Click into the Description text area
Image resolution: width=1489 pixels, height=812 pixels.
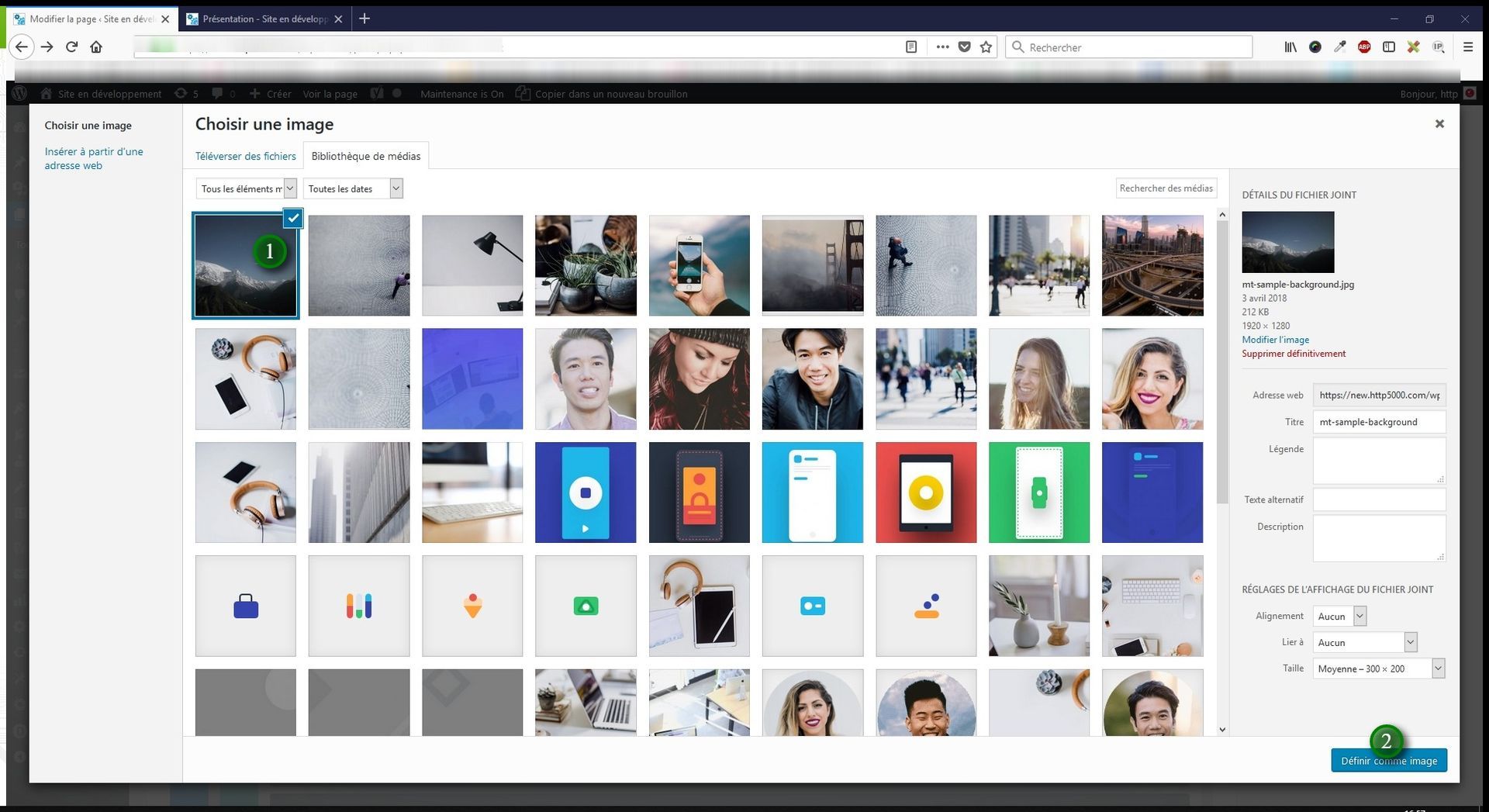pos(1379,538)
